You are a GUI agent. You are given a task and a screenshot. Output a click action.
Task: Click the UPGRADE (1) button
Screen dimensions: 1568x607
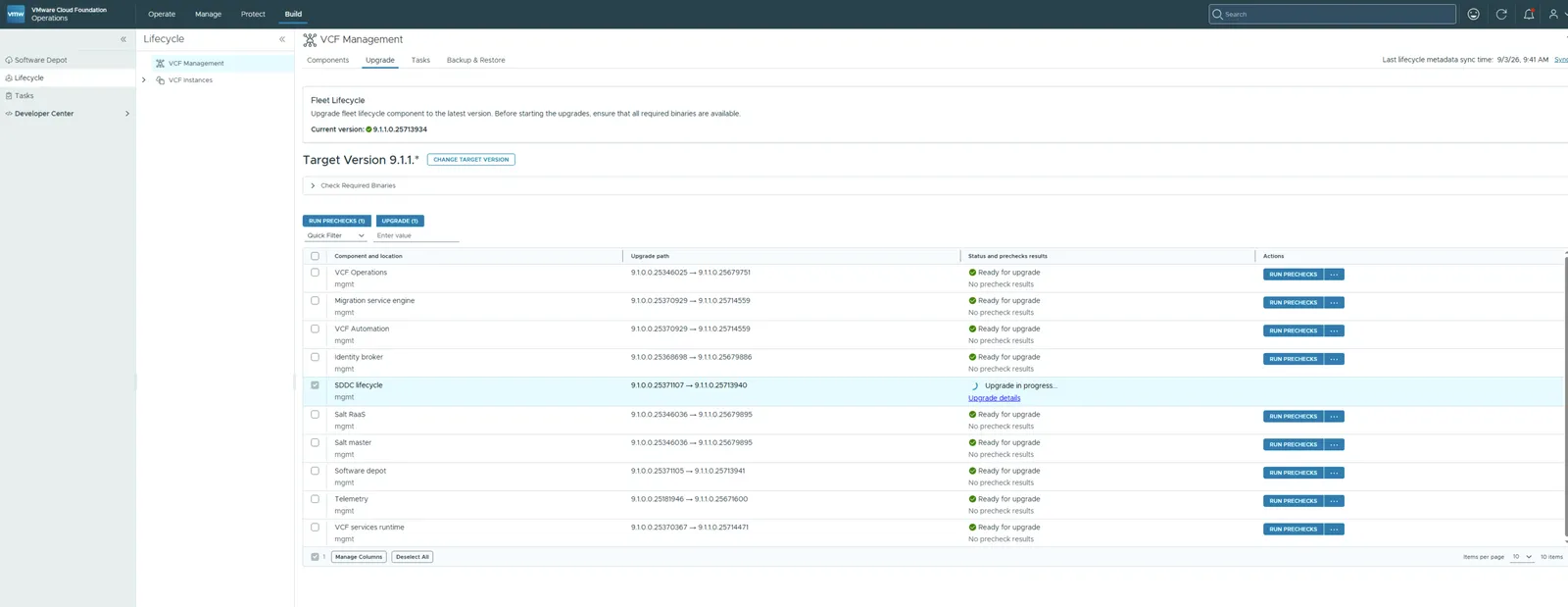(400, 221)
